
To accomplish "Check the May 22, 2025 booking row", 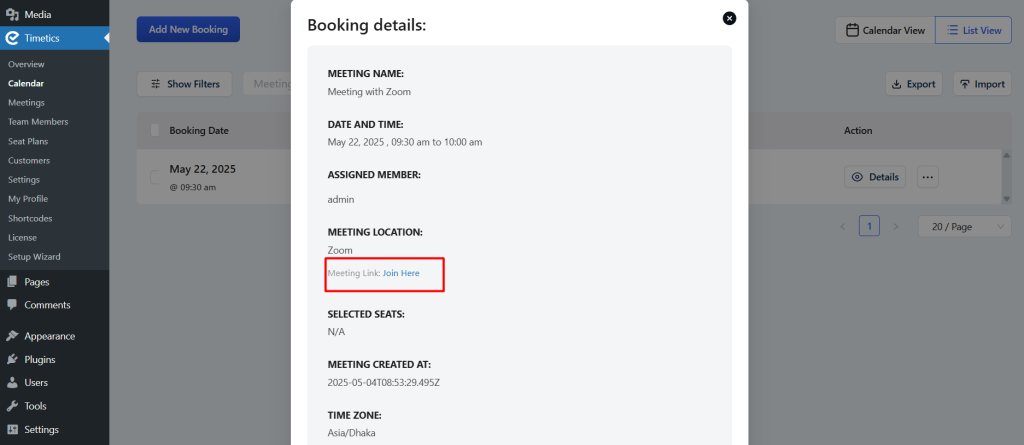I will 155,177.
